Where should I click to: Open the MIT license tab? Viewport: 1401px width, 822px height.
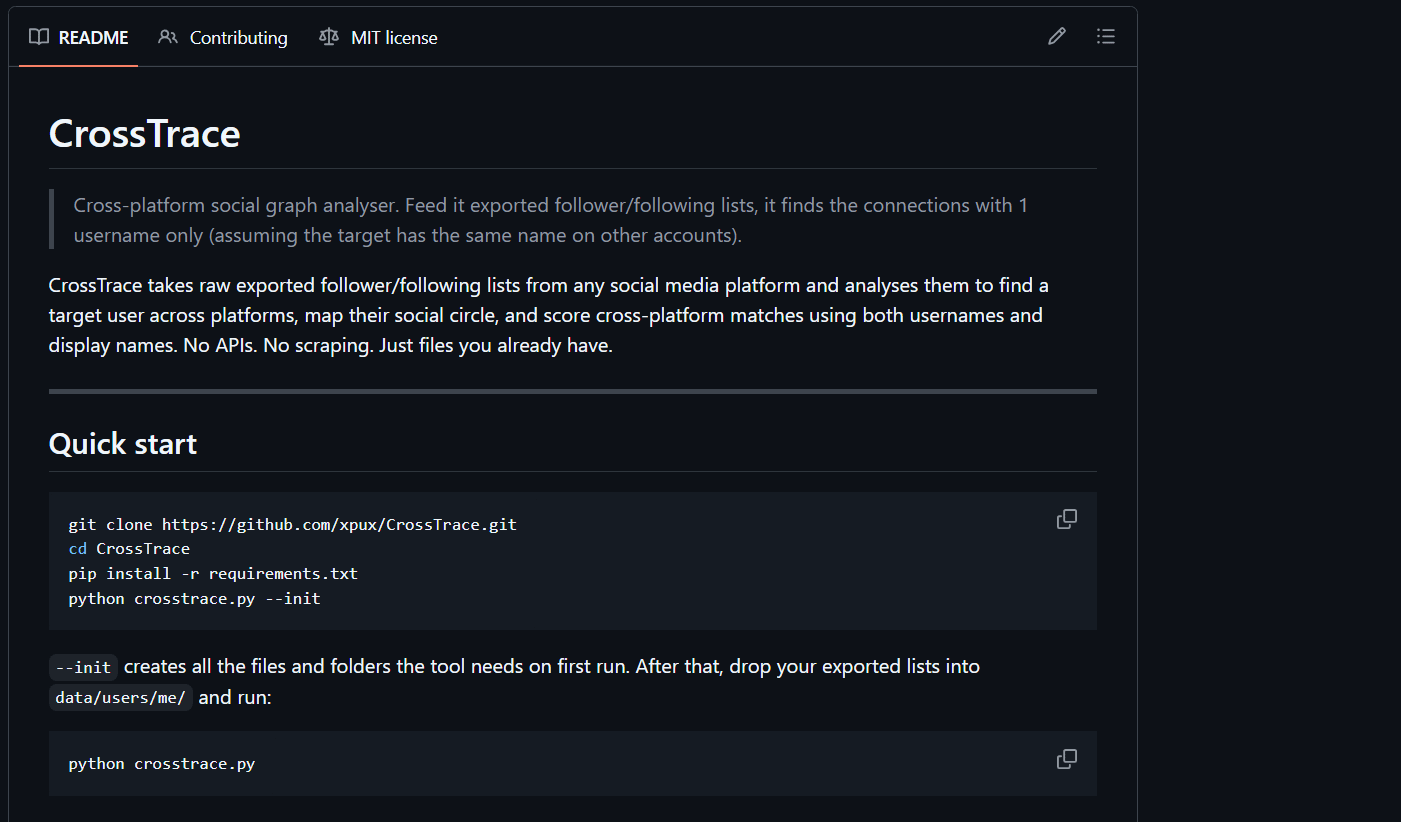(x=378, y=38)
